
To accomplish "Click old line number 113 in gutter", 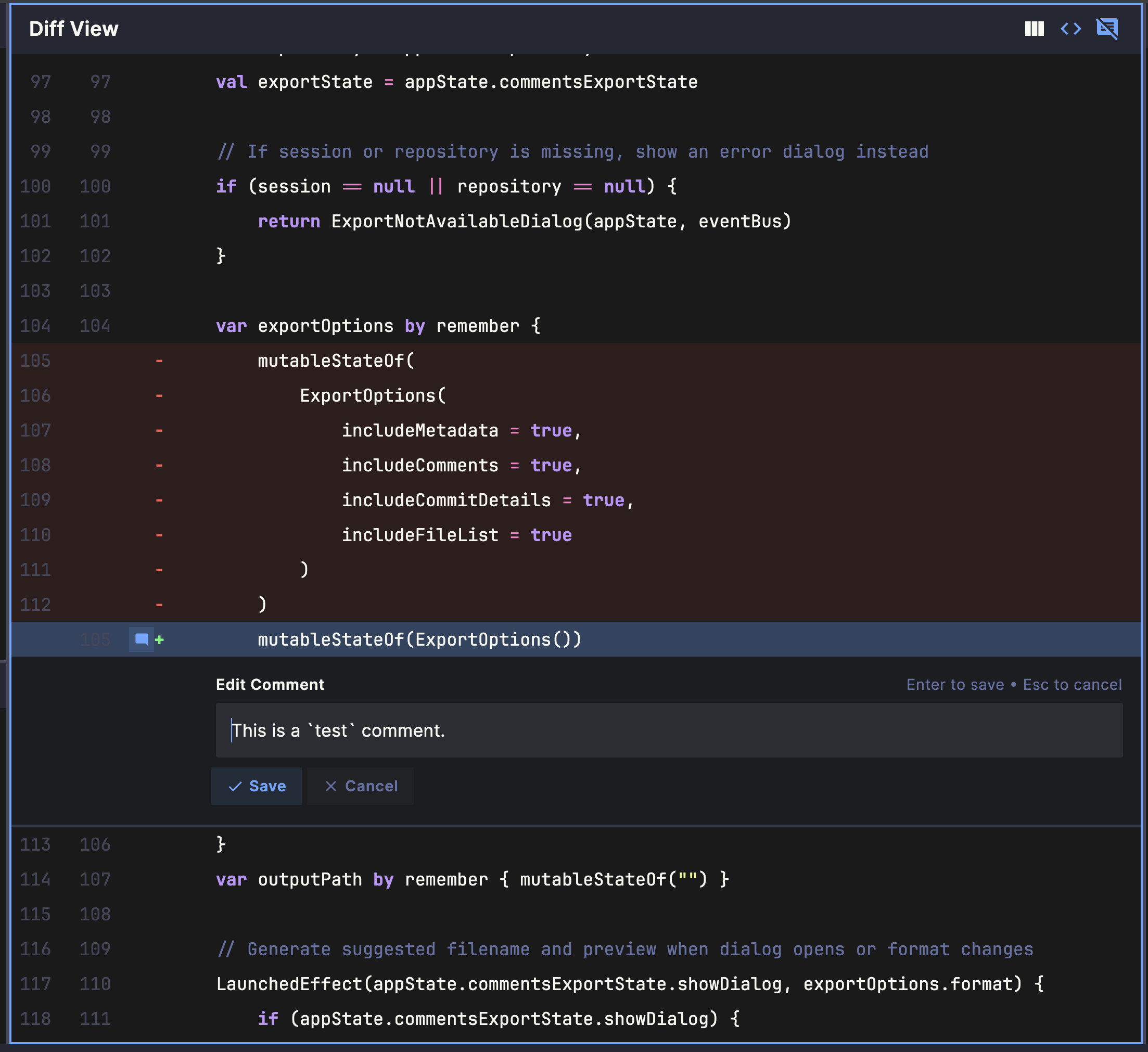I will tap(35, 845).
